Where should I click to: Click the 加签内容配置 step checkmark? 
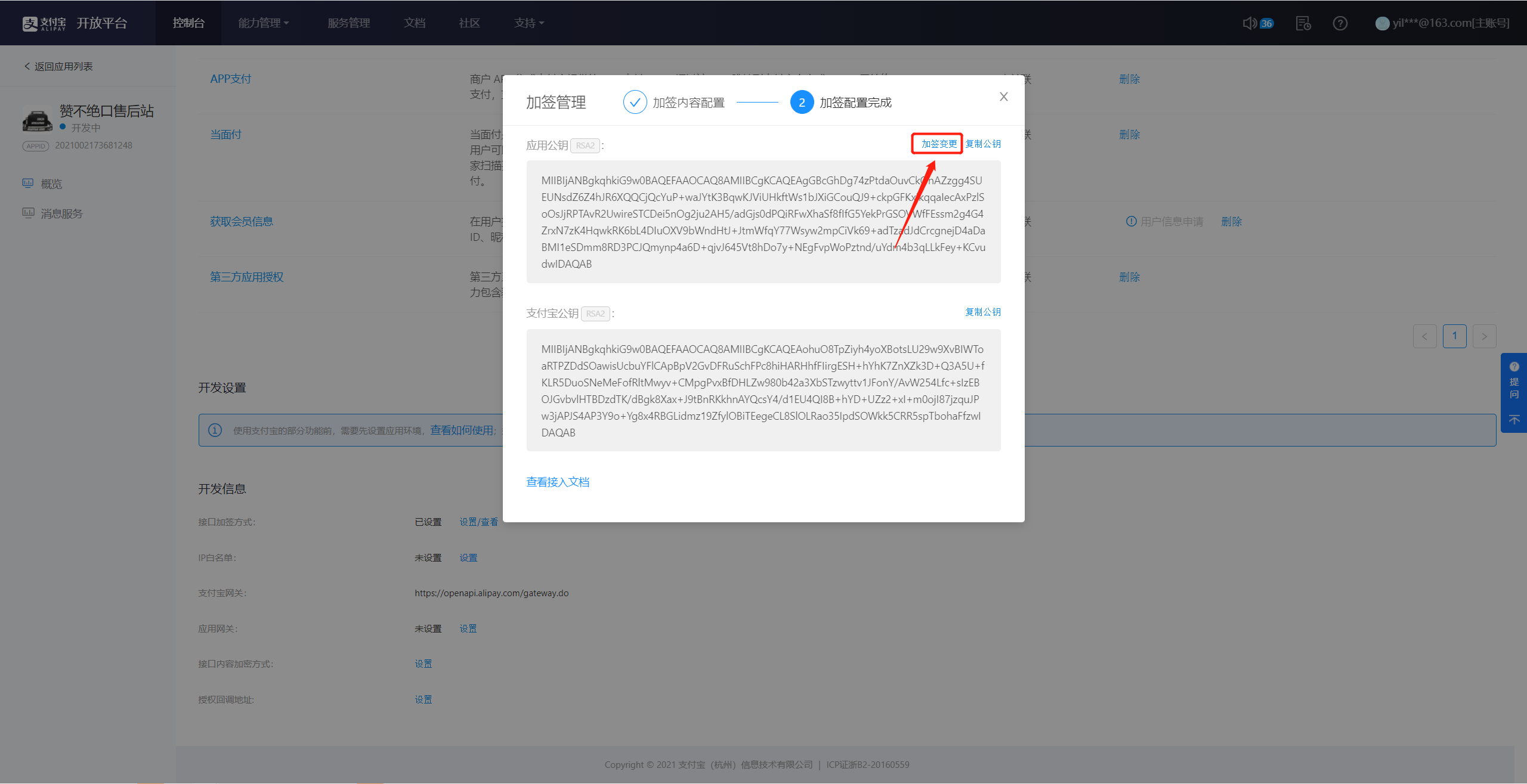tap(635, 103)
